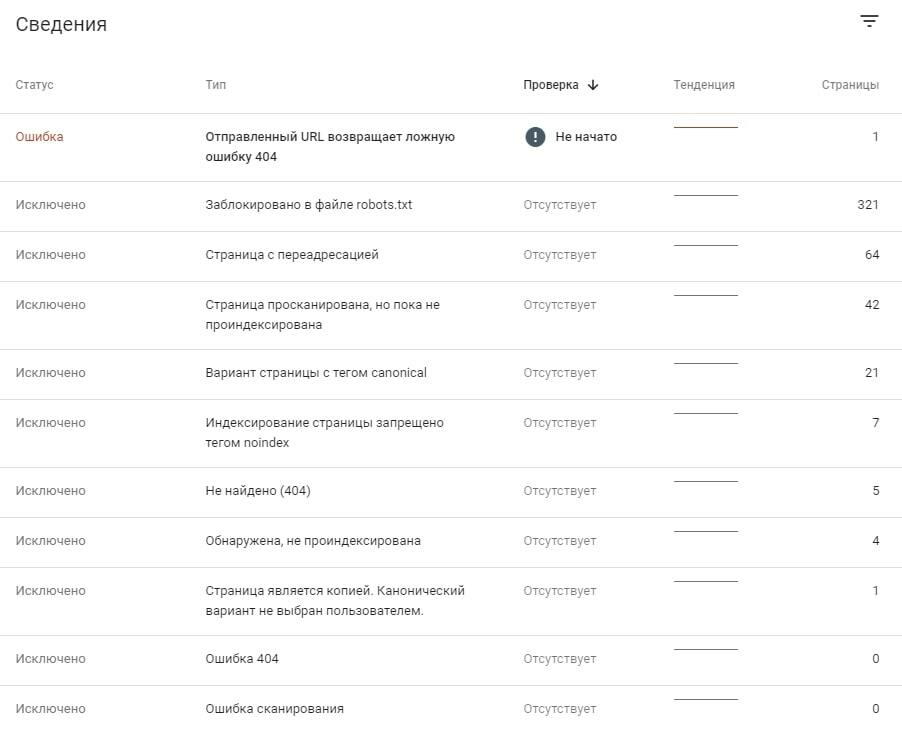Click the Тенденция column header
902x733 pixels.
[704, 85]
